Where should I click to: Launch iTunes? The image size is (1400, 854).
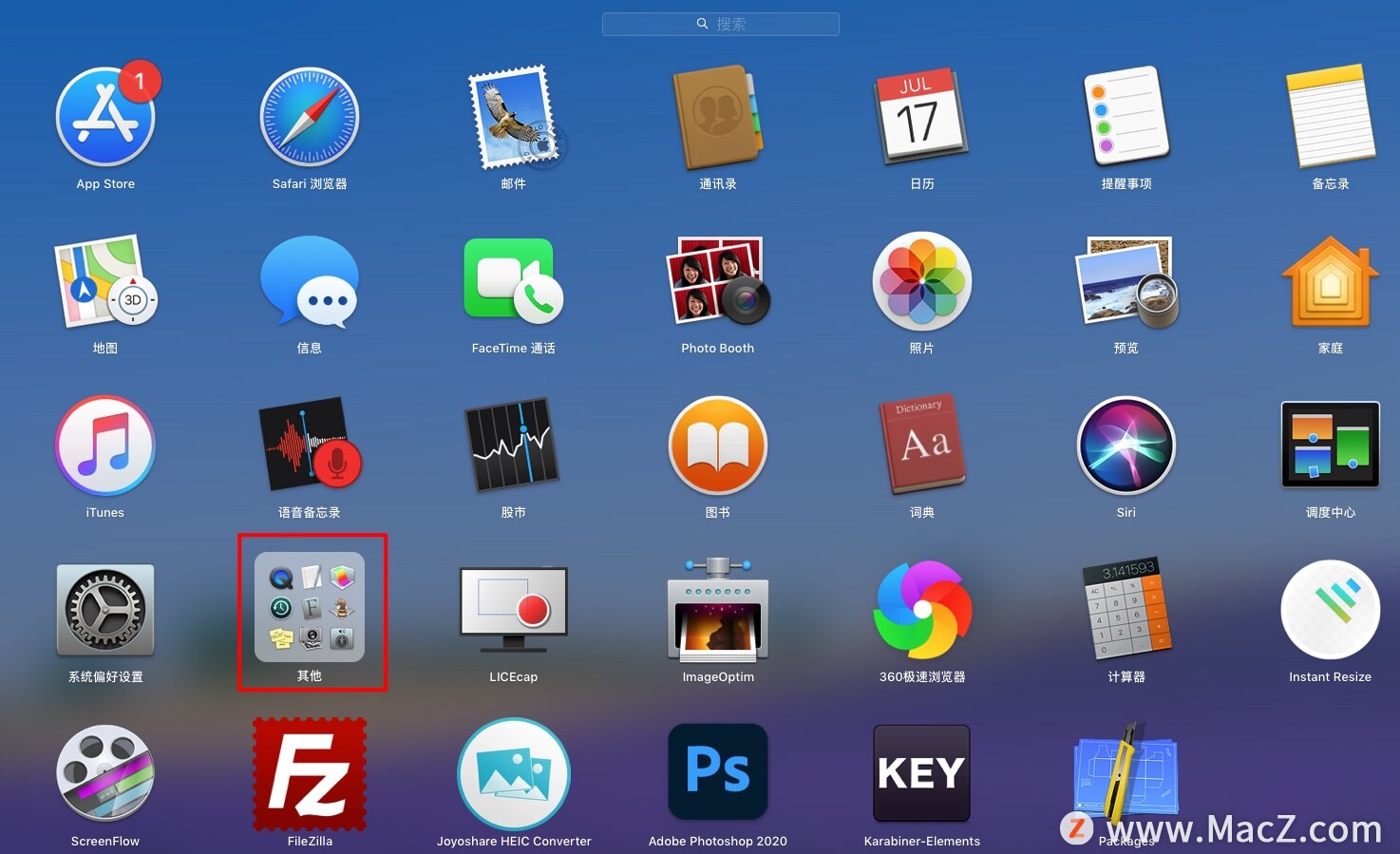pos(105,446)
